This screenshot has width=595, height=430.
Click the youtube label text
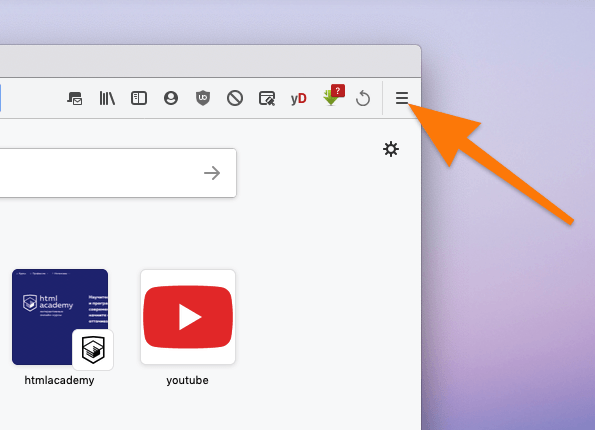pos(187,380)
